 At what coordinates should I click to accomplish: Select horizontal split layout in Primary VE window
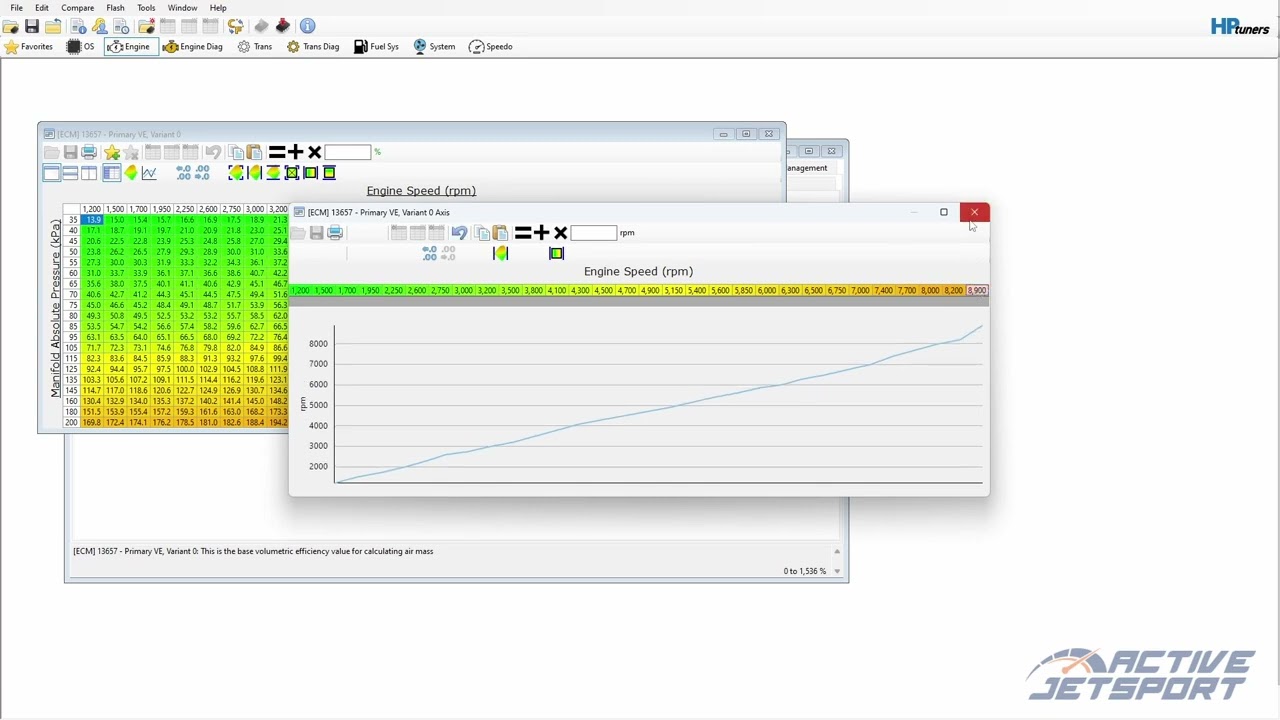[x=70, y=173]
